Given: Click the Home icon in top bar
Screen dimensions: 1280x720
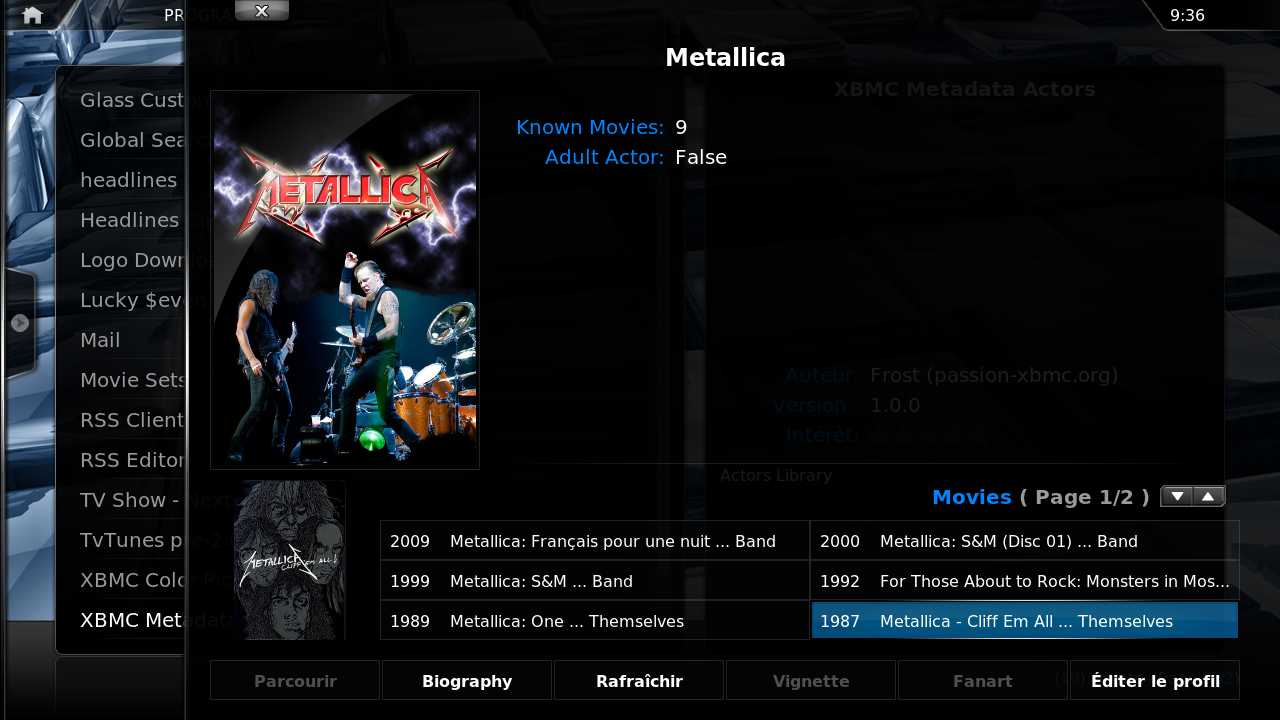Looking at the screenshot, I should pyautogui.click(x=32, y=15).
